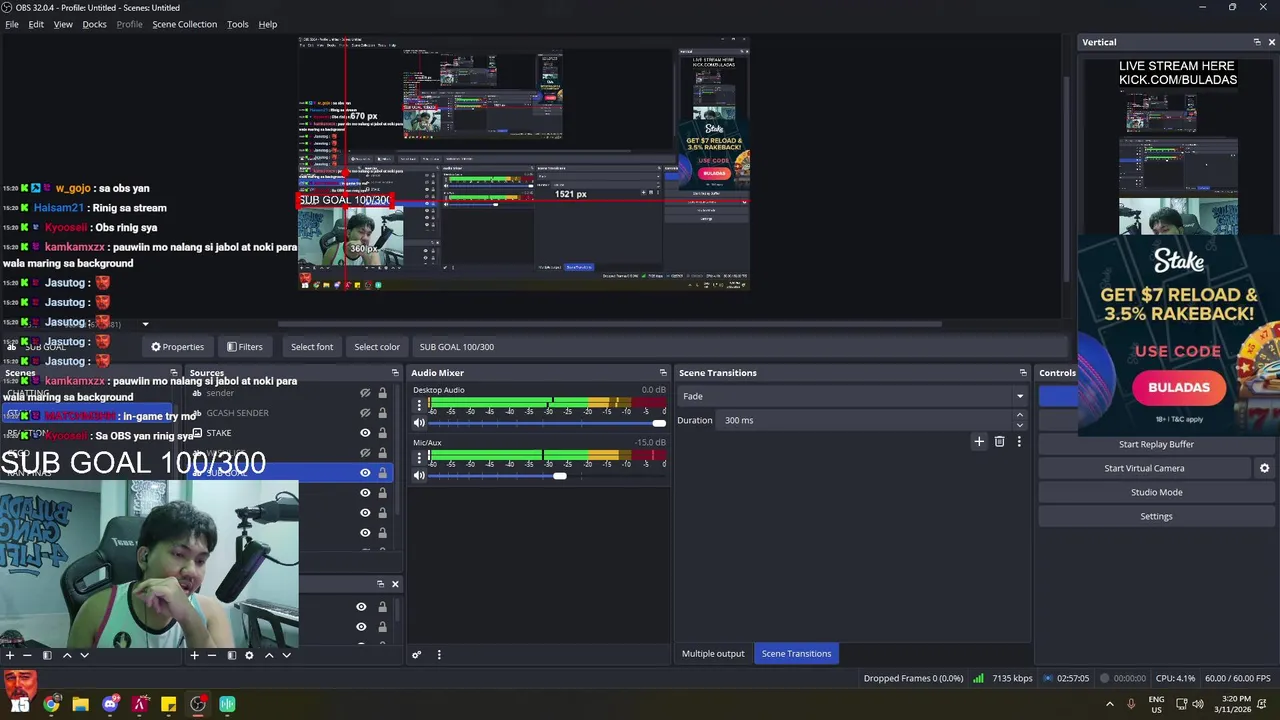Move selected scene up arrow

click(67, 655)
